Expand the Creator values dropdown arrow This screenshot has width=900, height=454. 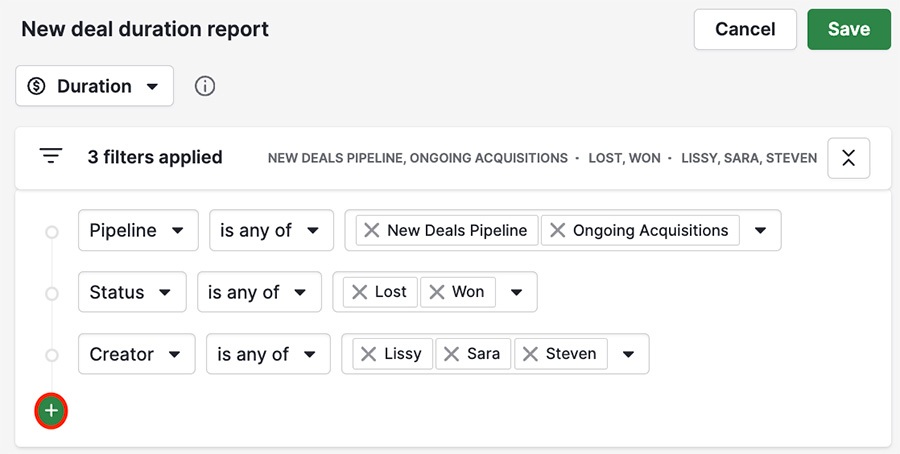pos(629,354)
